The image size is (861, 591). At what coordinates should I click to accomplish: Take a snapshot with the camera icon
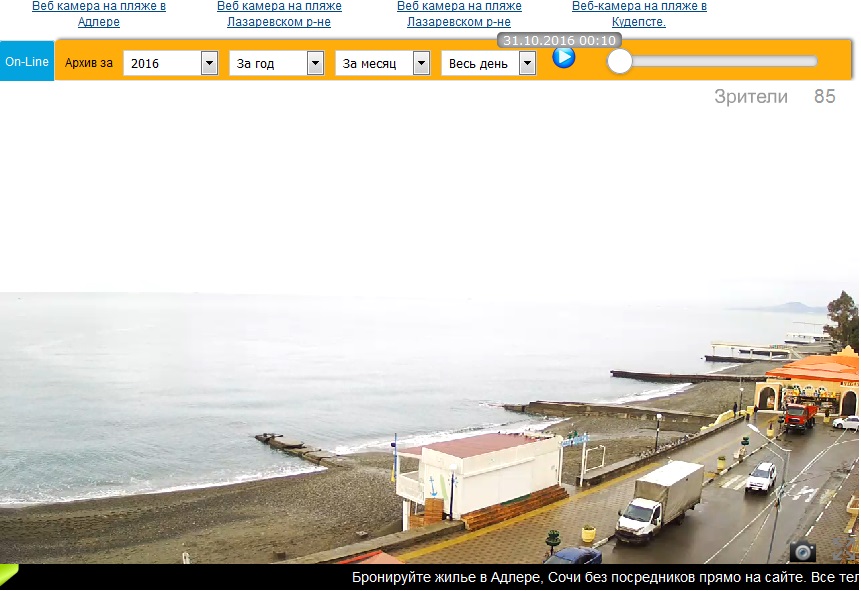802,551
